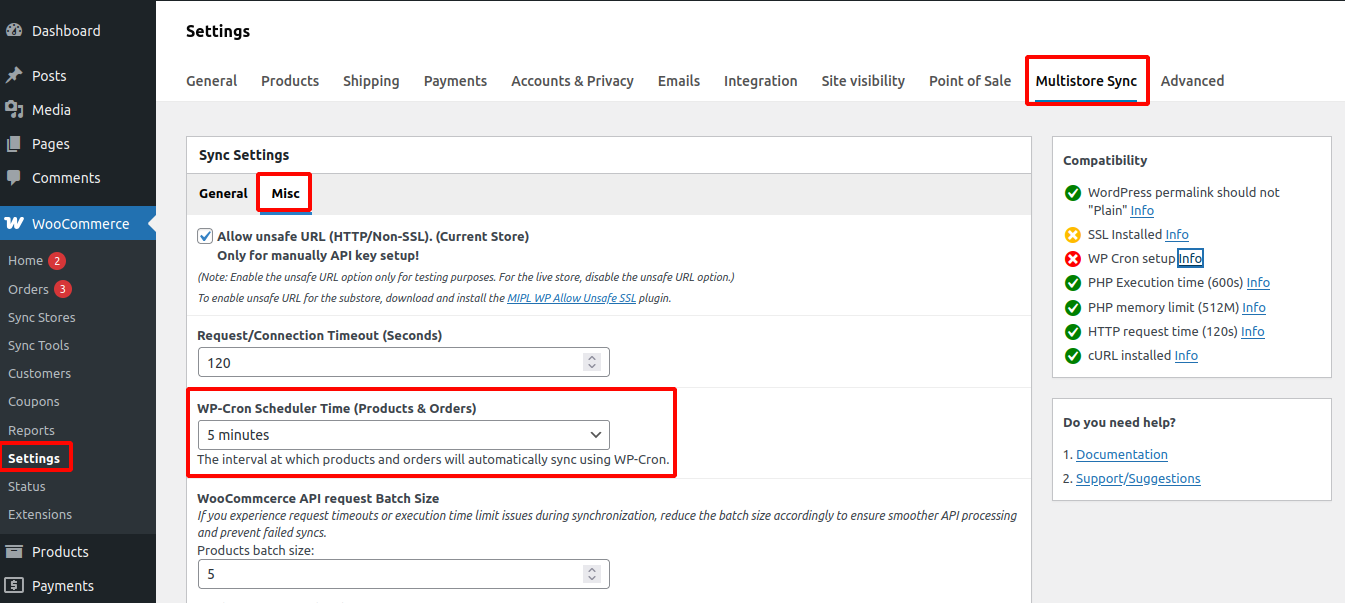Uncheck Allow unsafe URL checkbox
1345x603 pixels.
click(x=205, y=236)
